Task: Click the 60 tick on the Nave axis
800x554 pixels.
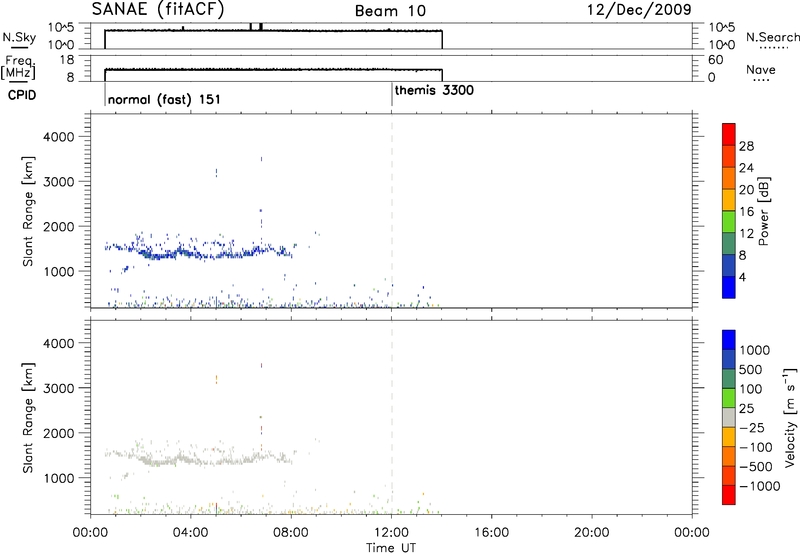Action: click(x=715, y=60)
